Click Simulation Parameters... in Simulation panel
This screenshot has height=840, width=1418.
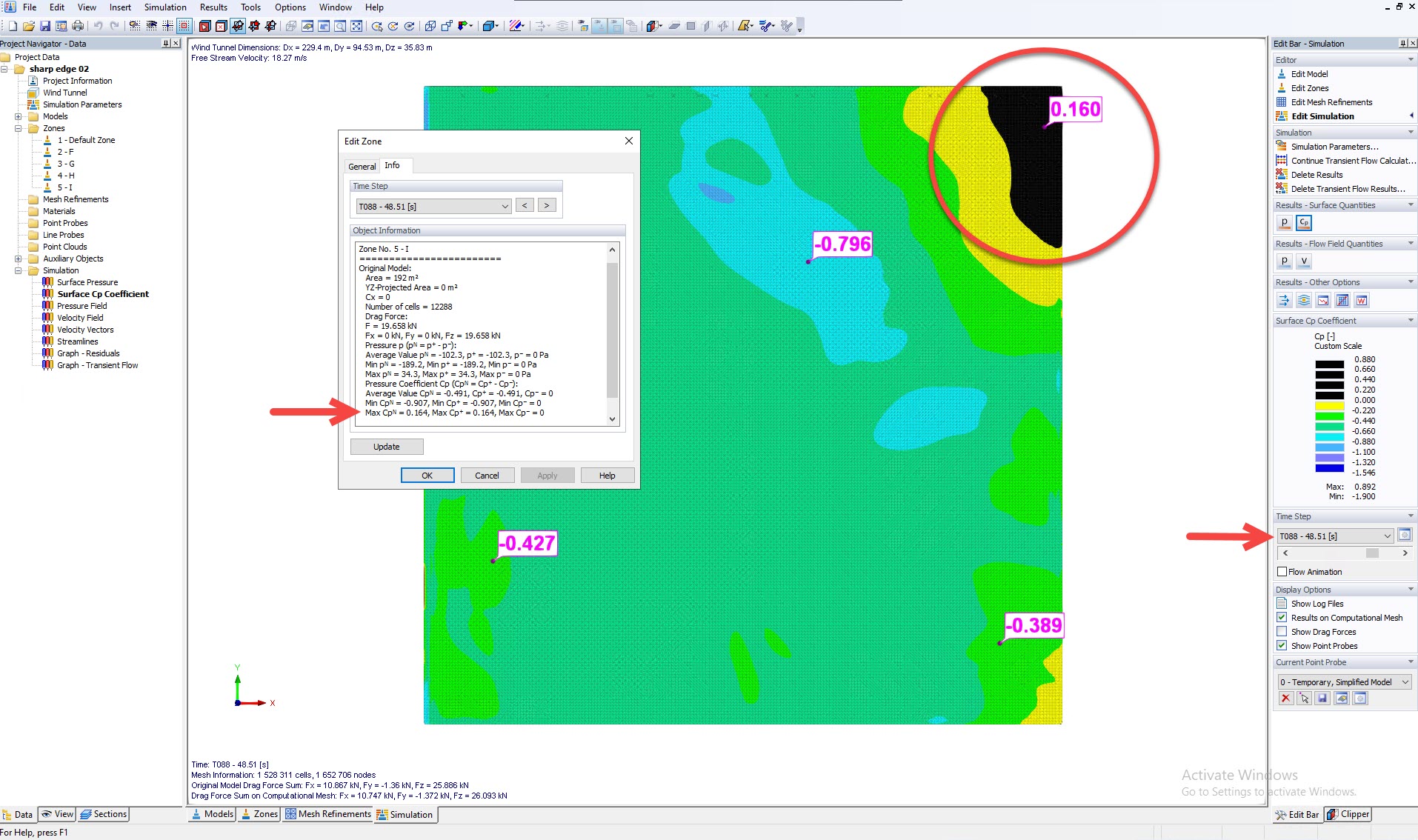click(1334, 147)
